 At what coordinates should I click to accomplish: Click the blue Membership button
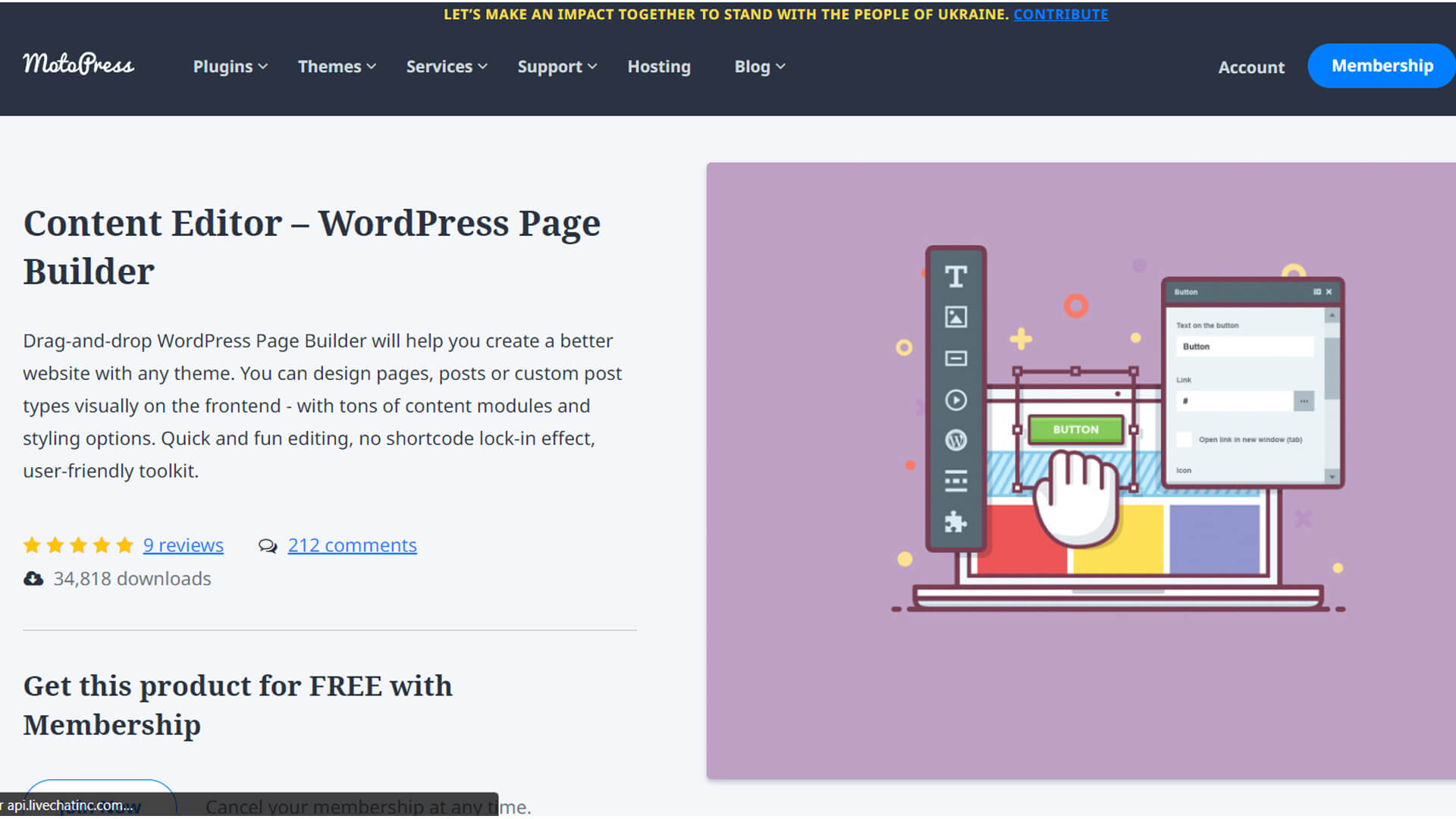1382,65
